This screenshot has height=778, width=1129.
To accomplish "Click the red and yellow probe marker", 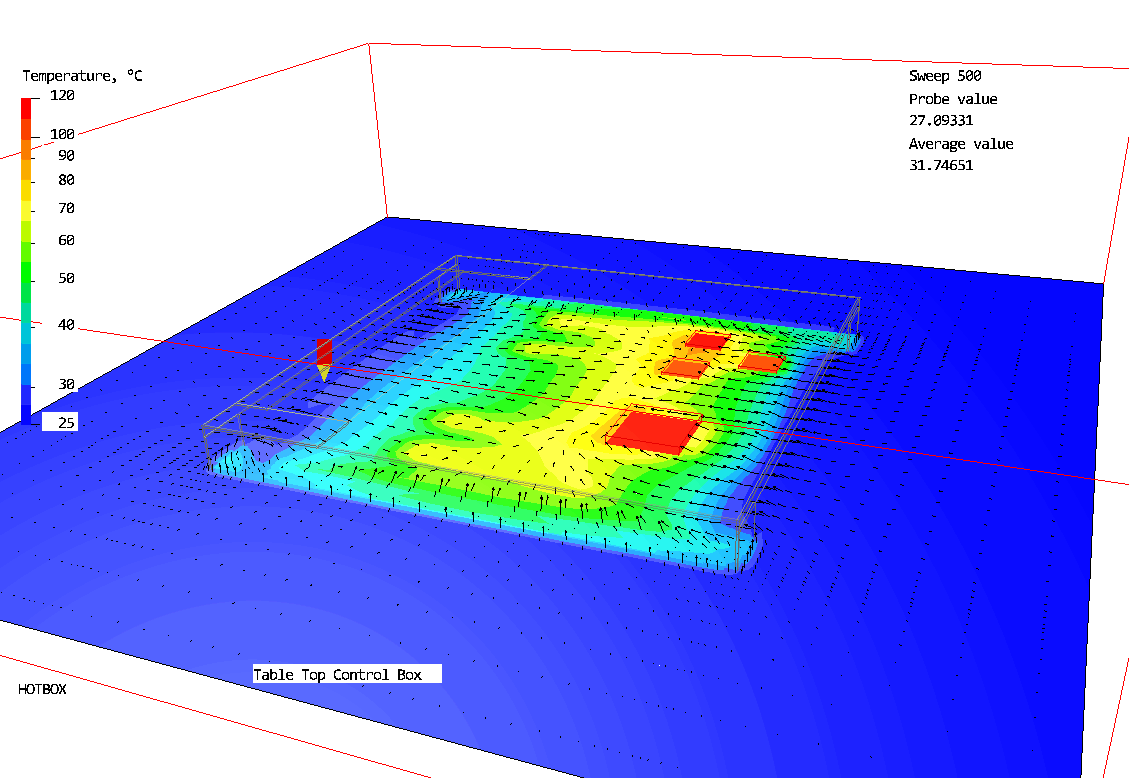I will point(323,358).
